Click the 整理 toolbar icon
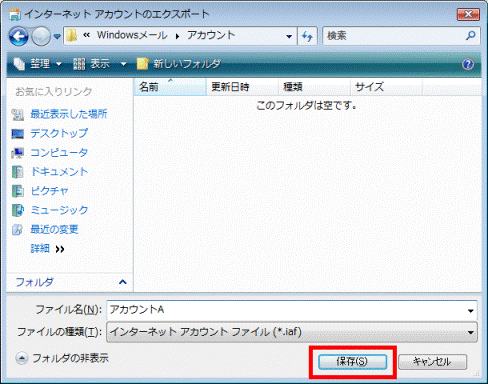Viewport: 488px width, 384px height. (x=19, y=64)
